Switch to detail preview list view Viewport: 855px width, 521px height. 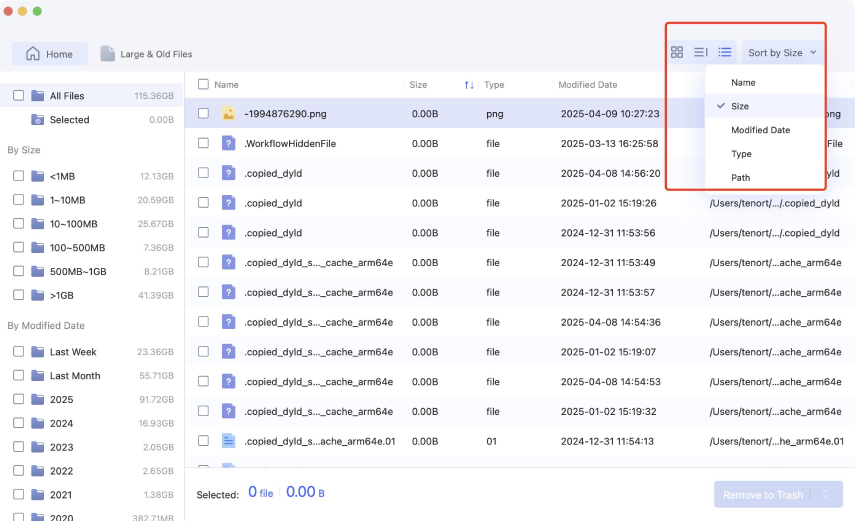(x=701, y=52)
